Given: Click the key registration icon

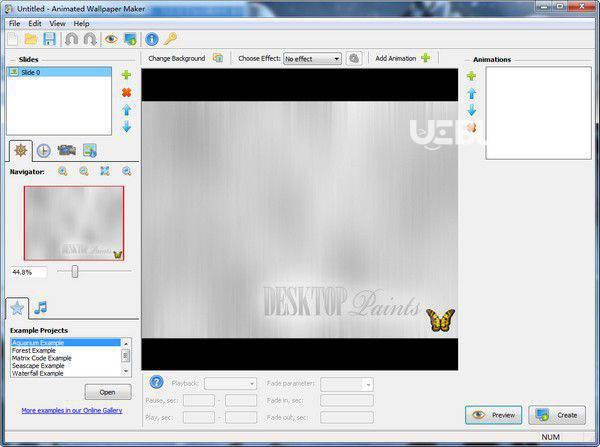Looking at the screenshot, I should coord(170,39).
